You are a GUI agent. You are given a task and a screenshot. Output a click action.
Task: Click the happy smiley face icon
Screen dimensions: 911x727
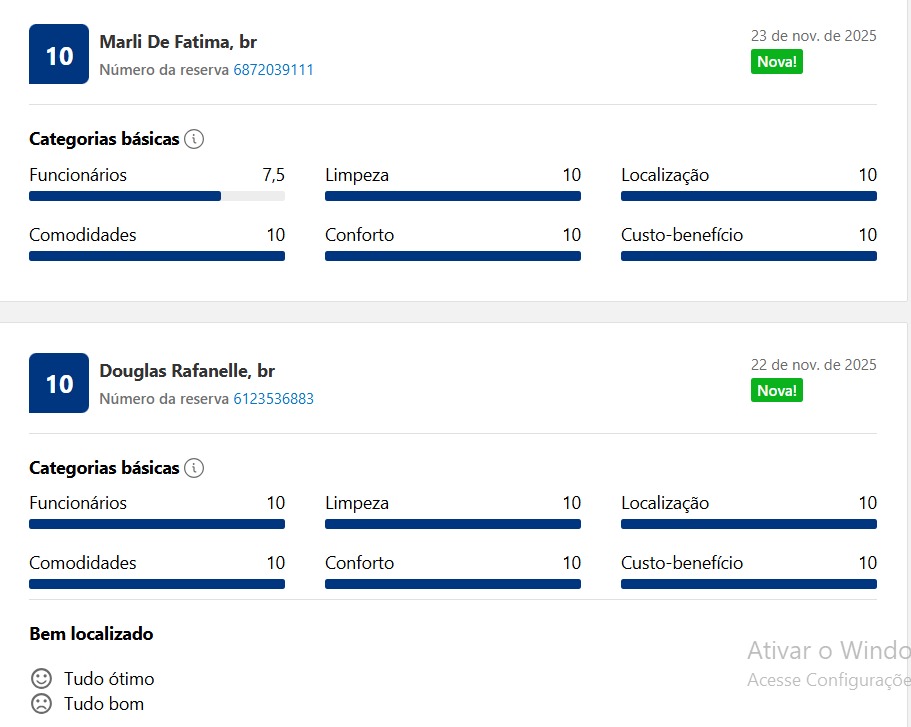41,679
